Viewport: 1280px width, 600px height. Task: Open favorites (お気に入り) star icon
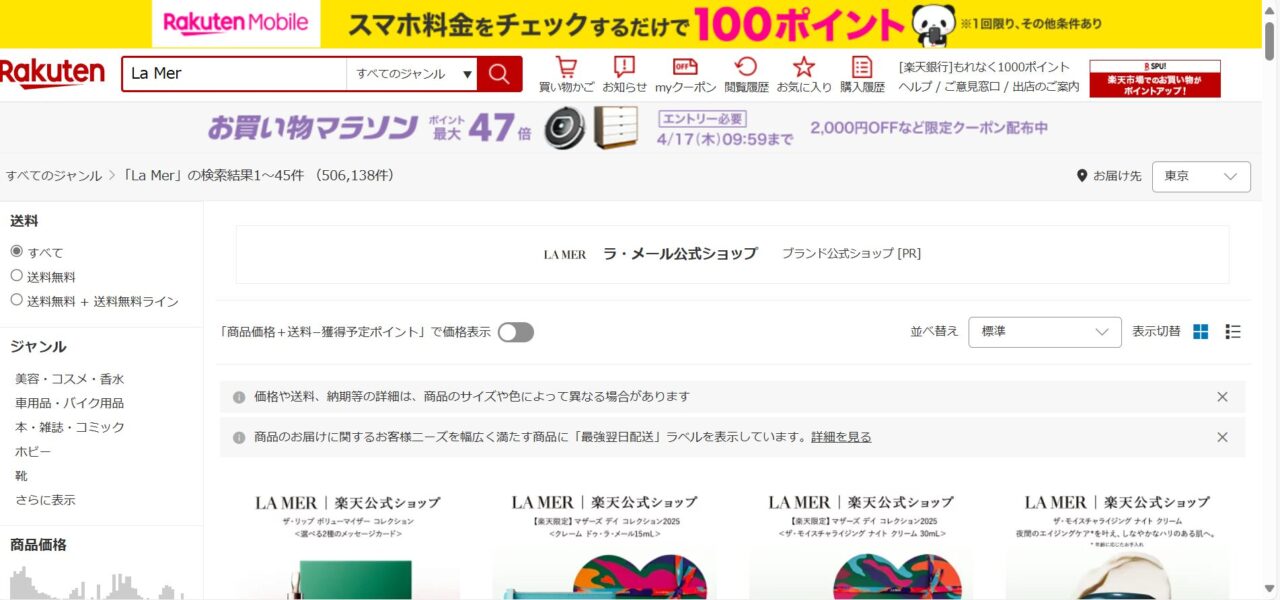804,75
